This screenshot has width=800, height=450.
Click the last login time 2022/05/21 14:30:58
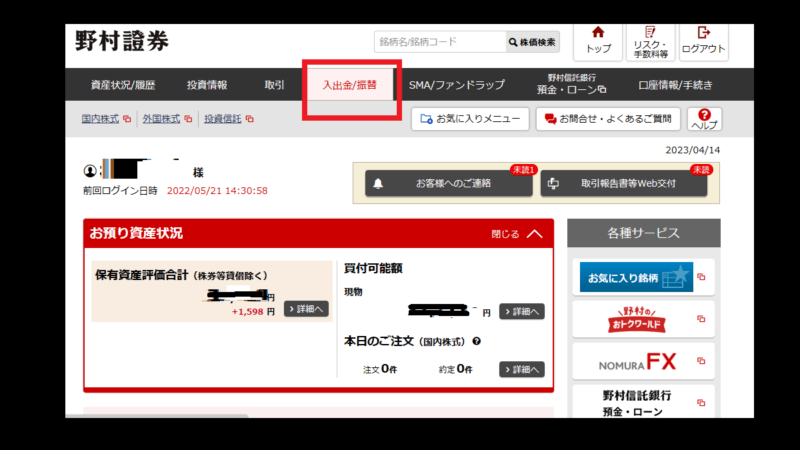[217, 191]
